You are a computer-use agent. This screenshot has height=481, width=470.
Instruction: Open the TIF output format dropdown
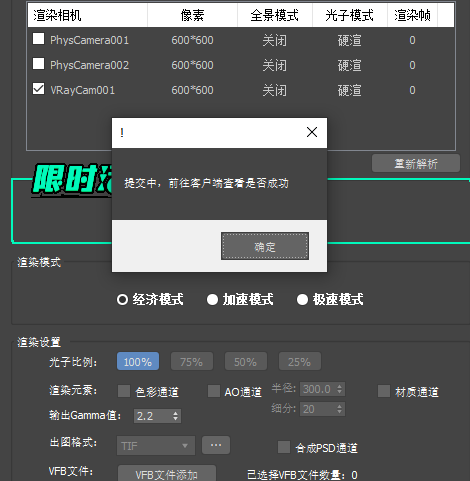tap(156, 445)
